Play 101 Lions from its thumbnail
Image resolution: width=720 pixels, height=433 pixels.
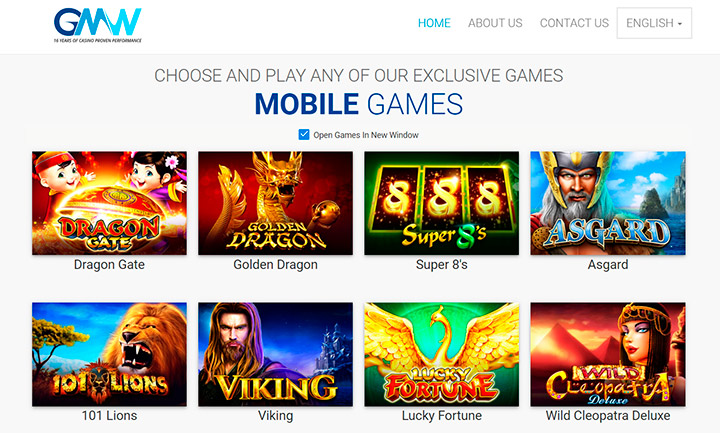(109, 354)
